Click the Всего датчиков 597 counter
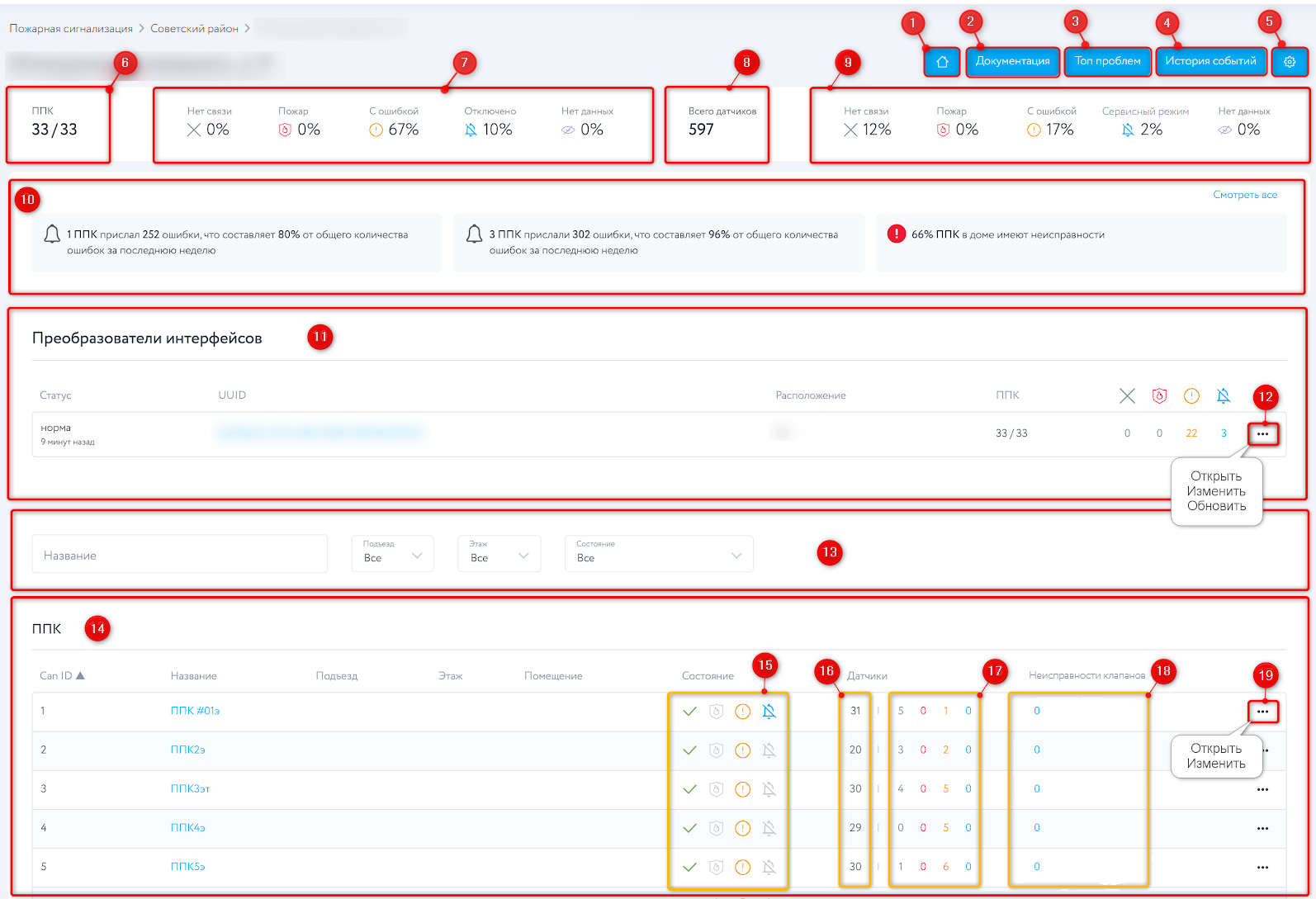Screen dimensions: 1316x899 (722, 122)
